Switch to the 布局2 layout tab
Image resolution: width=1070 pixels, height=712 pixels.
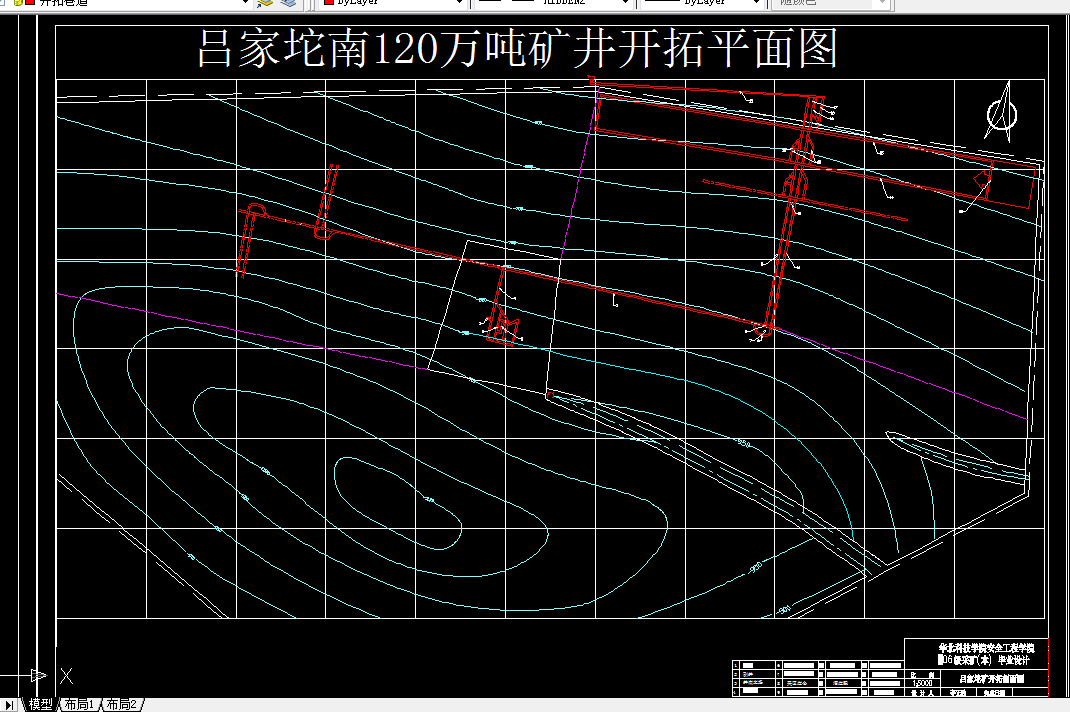(x=120, y=704)
